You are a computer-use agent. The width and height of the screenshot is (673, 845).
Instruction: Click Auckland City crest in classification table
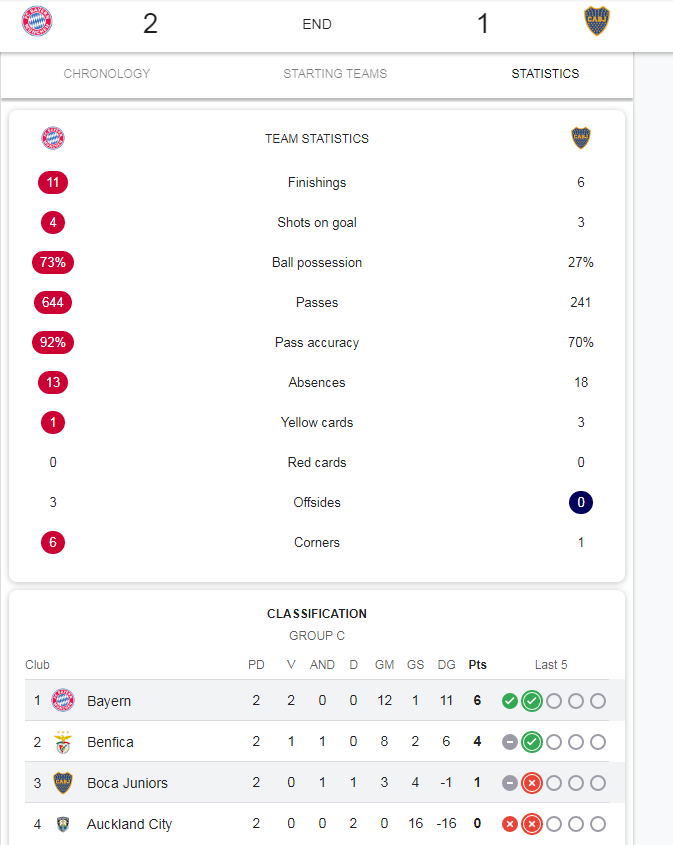tap(63, 824)
